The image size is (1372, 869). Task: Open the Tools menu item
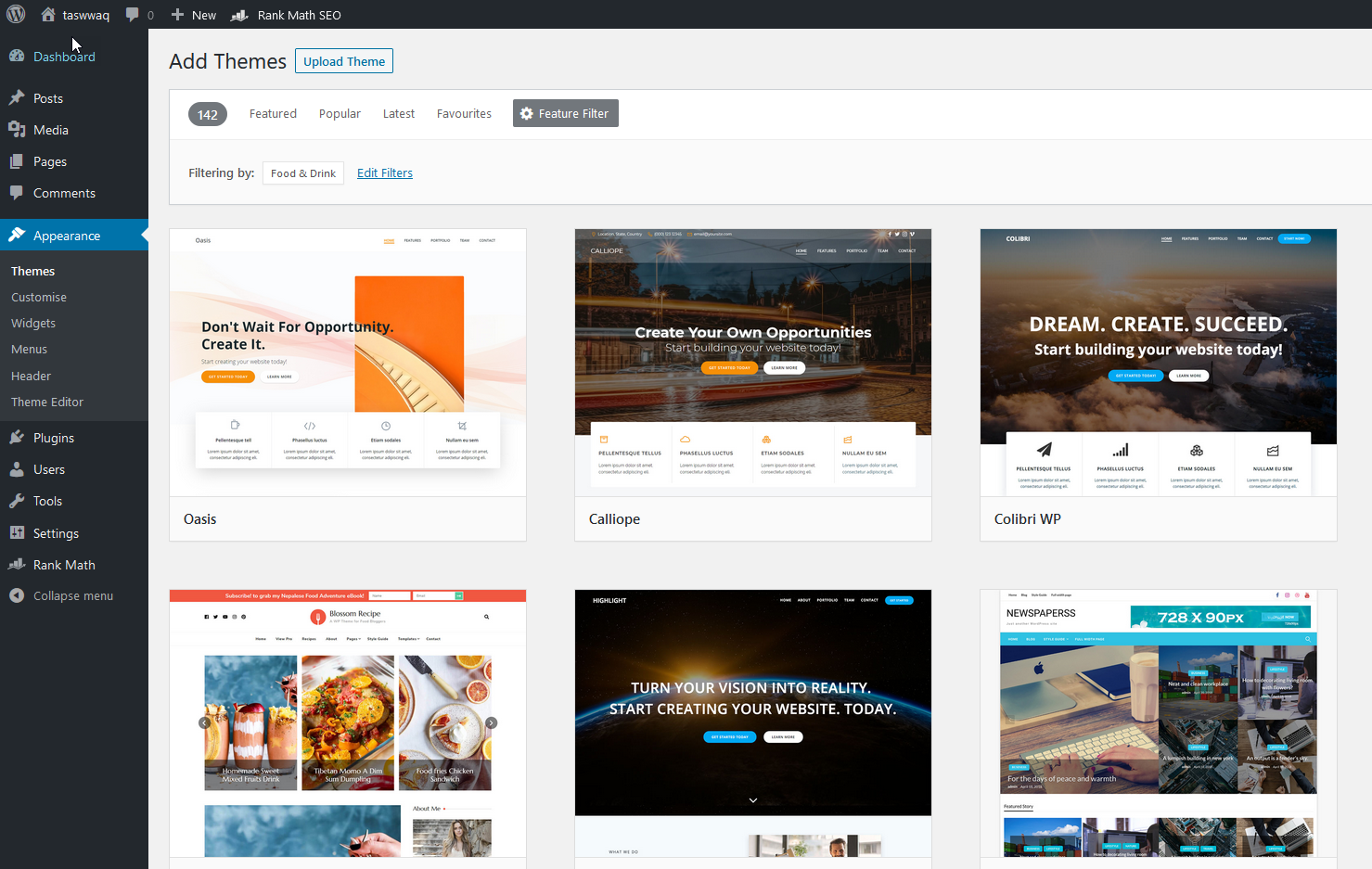coord(74,501)
